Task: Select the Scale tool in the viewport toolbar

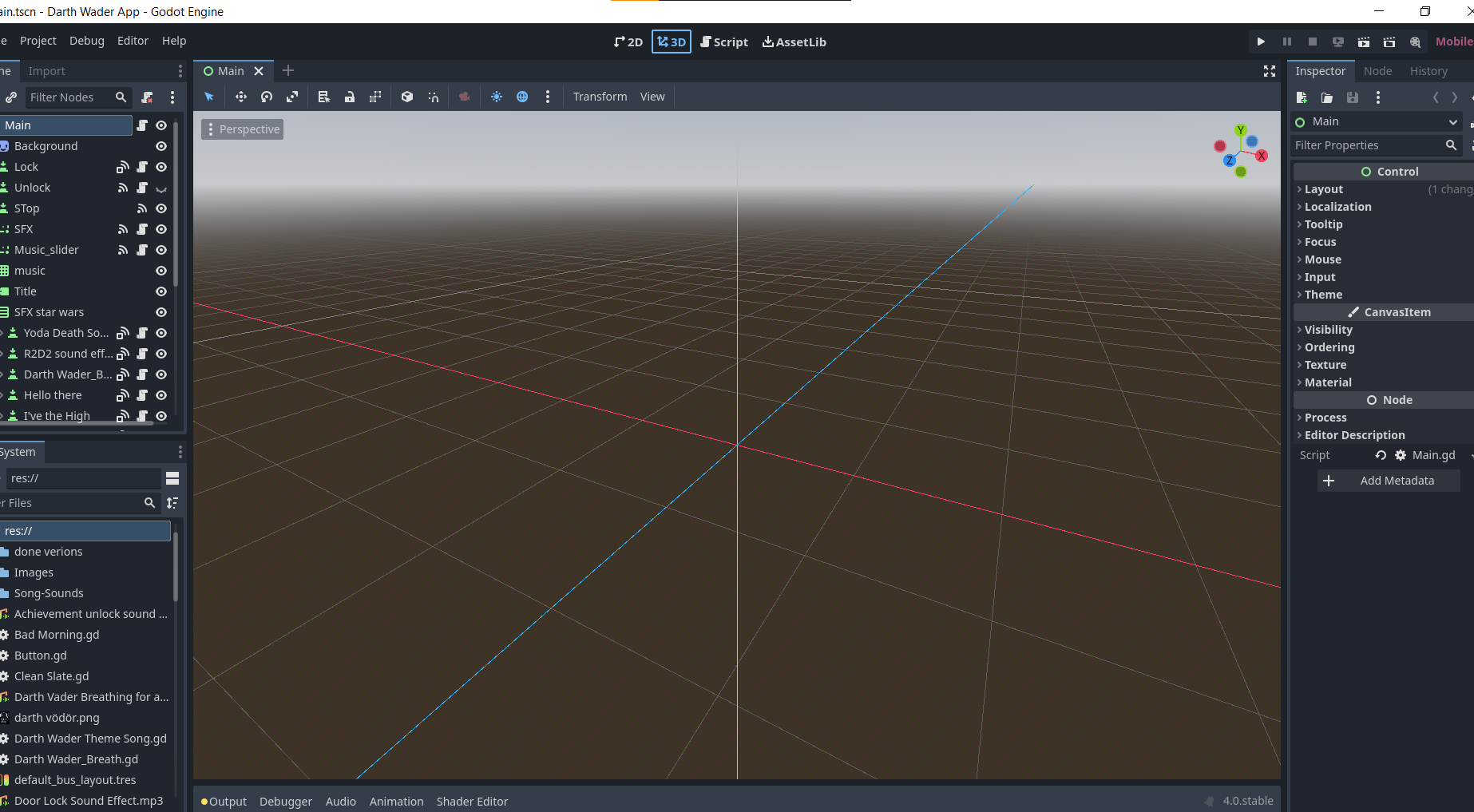Action: [x=292, y=97]
